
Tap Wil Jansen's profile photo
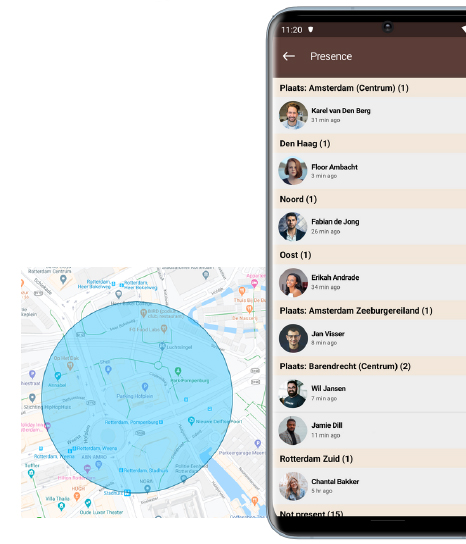click(293, 394)
